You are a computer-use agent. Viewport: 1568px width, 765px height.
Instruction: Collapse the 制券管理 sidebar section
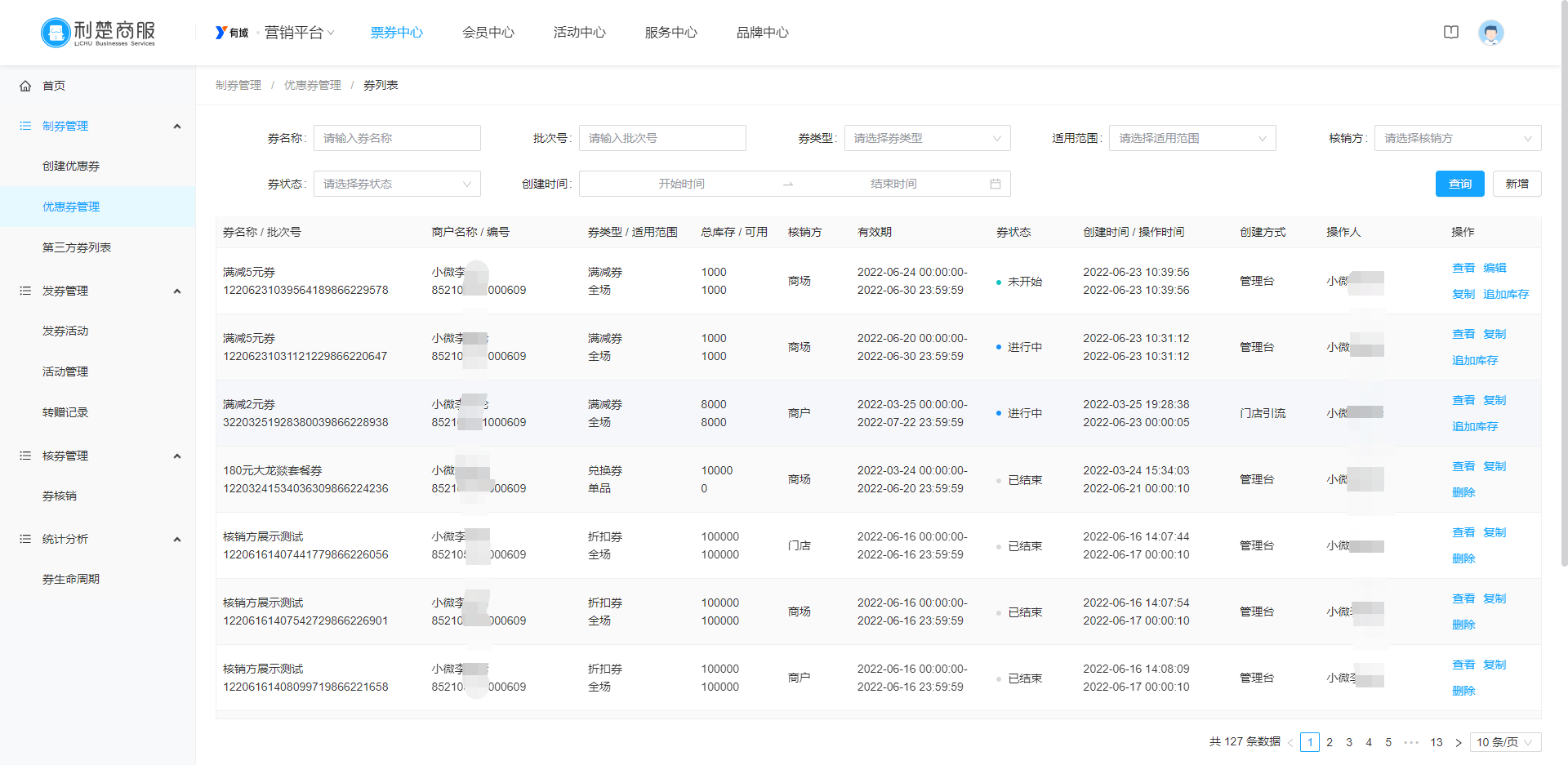pyautogui.click(x=177, y=126)
